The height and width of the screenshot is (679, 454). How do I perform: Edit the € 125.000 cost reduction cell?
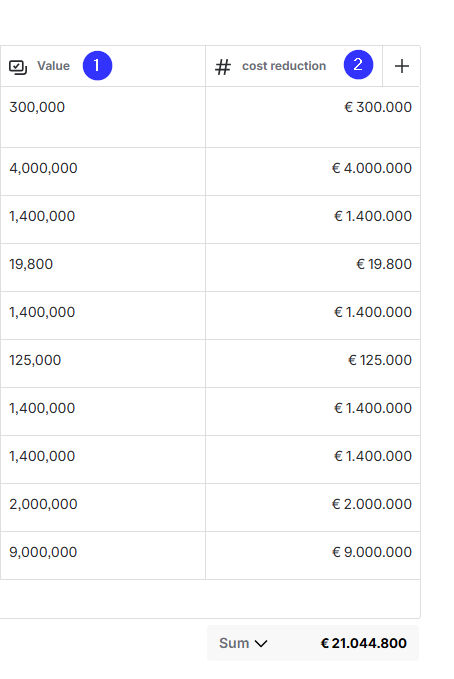tap(313, 364)
